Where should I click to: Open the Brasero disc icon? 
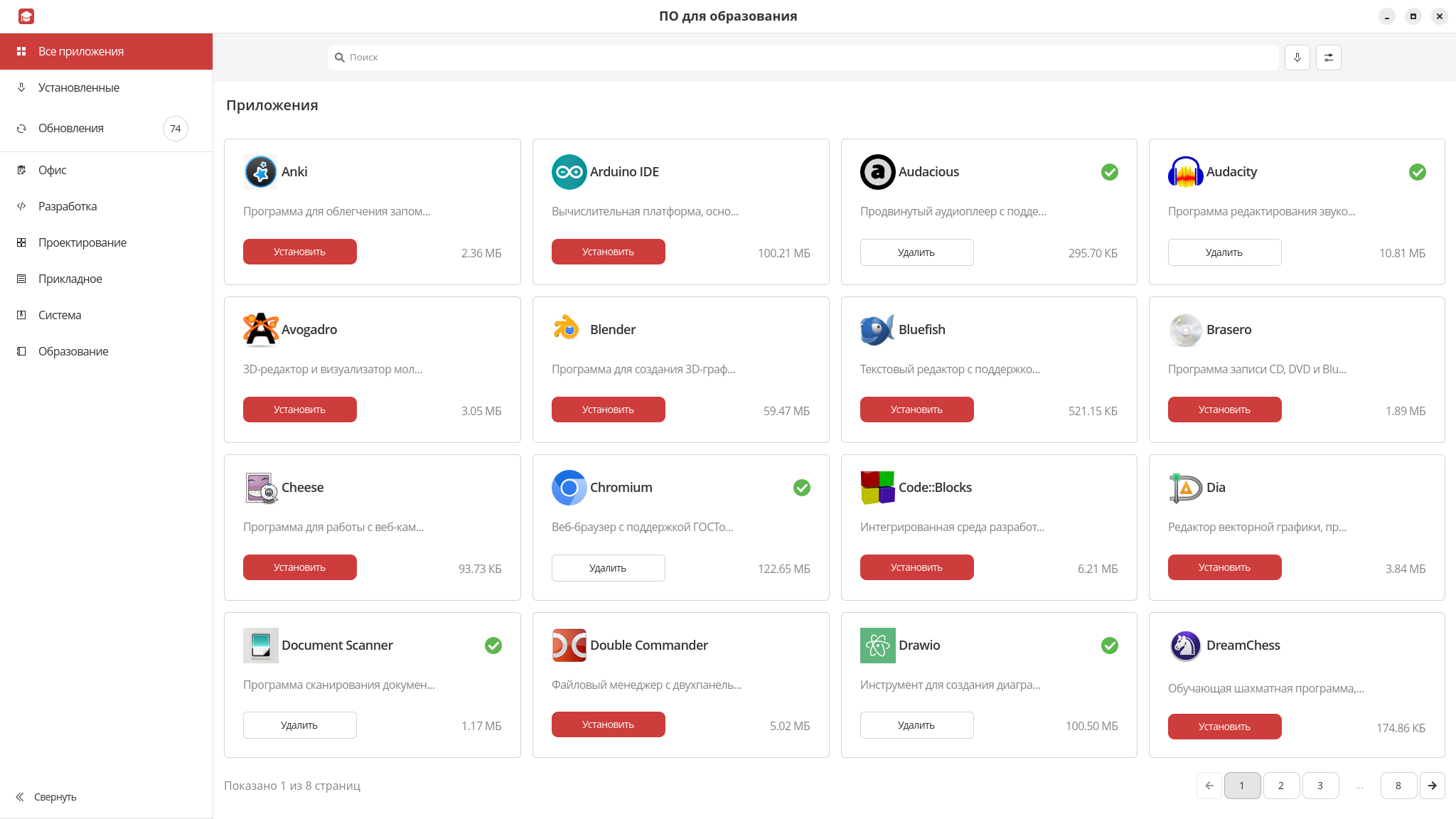[1186, 330]
